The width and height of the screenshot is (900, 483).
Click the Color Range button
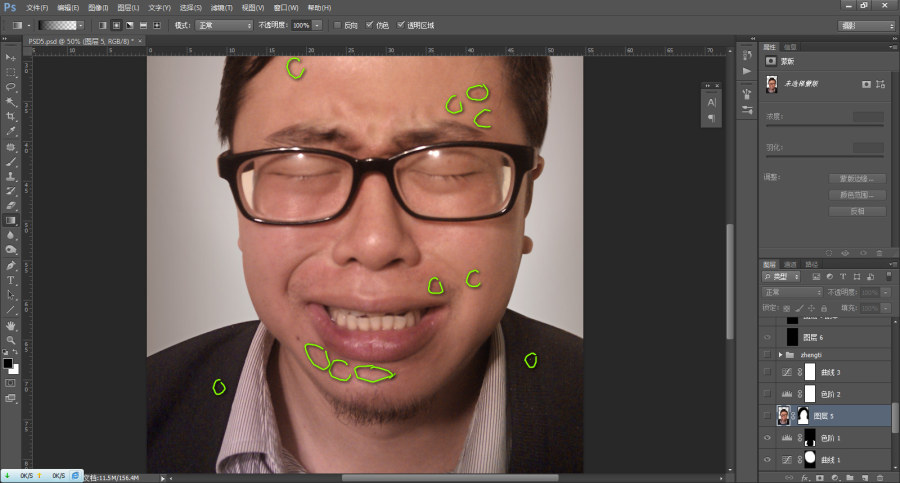click(x=857, y=195)
